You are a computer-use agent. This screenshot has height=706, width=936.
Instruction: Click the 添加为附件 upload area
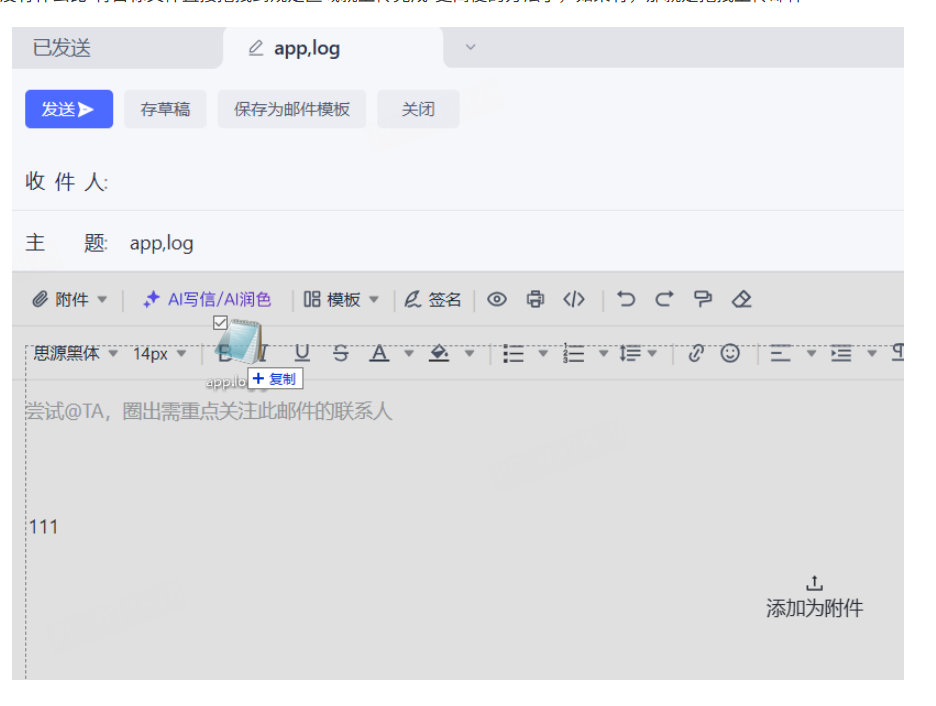pos(814,597)
